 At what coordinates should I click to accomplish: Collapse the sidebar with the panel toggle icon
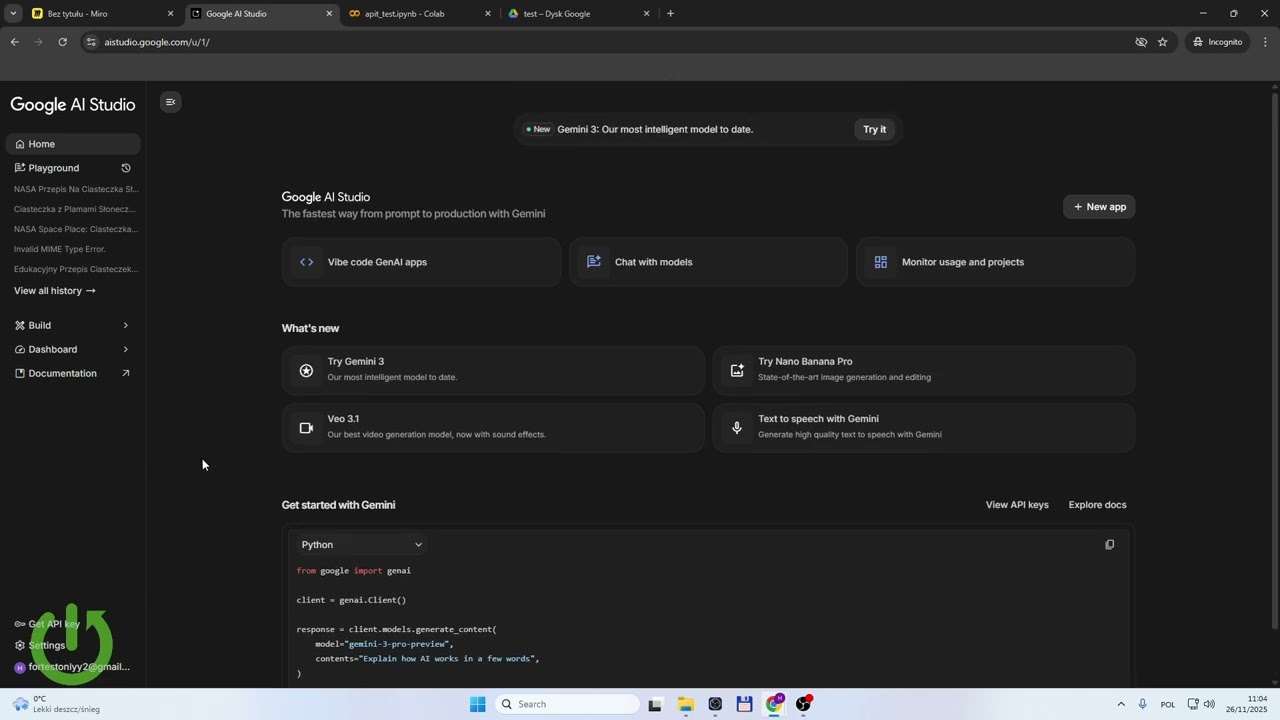pos(170,102)
